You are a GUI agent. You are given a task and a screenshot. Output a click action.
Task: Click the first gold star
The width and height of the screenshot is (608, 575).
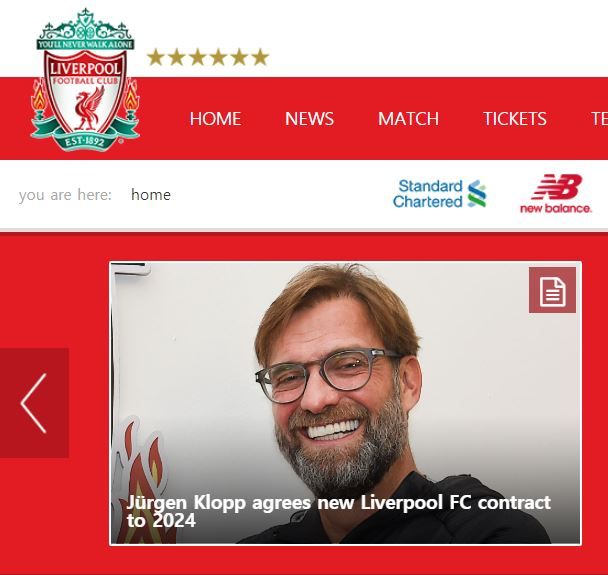pyautogui.click(x=155, y=57)
